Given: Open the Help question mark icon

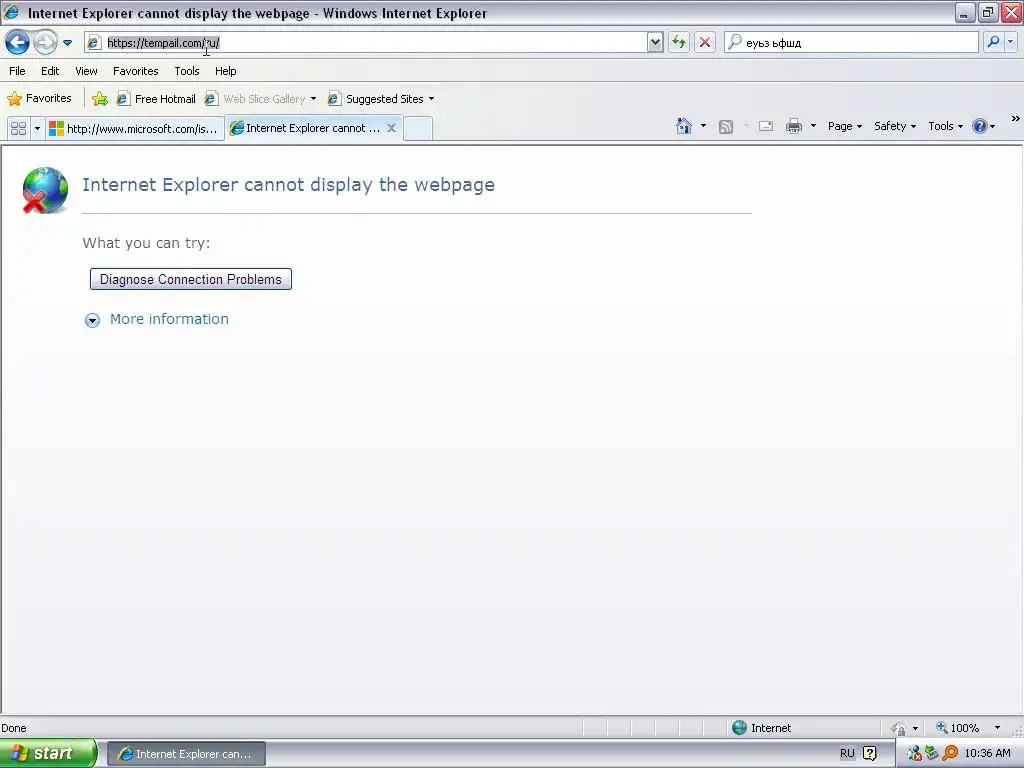Looking at the screenshot, I should 980,126.
